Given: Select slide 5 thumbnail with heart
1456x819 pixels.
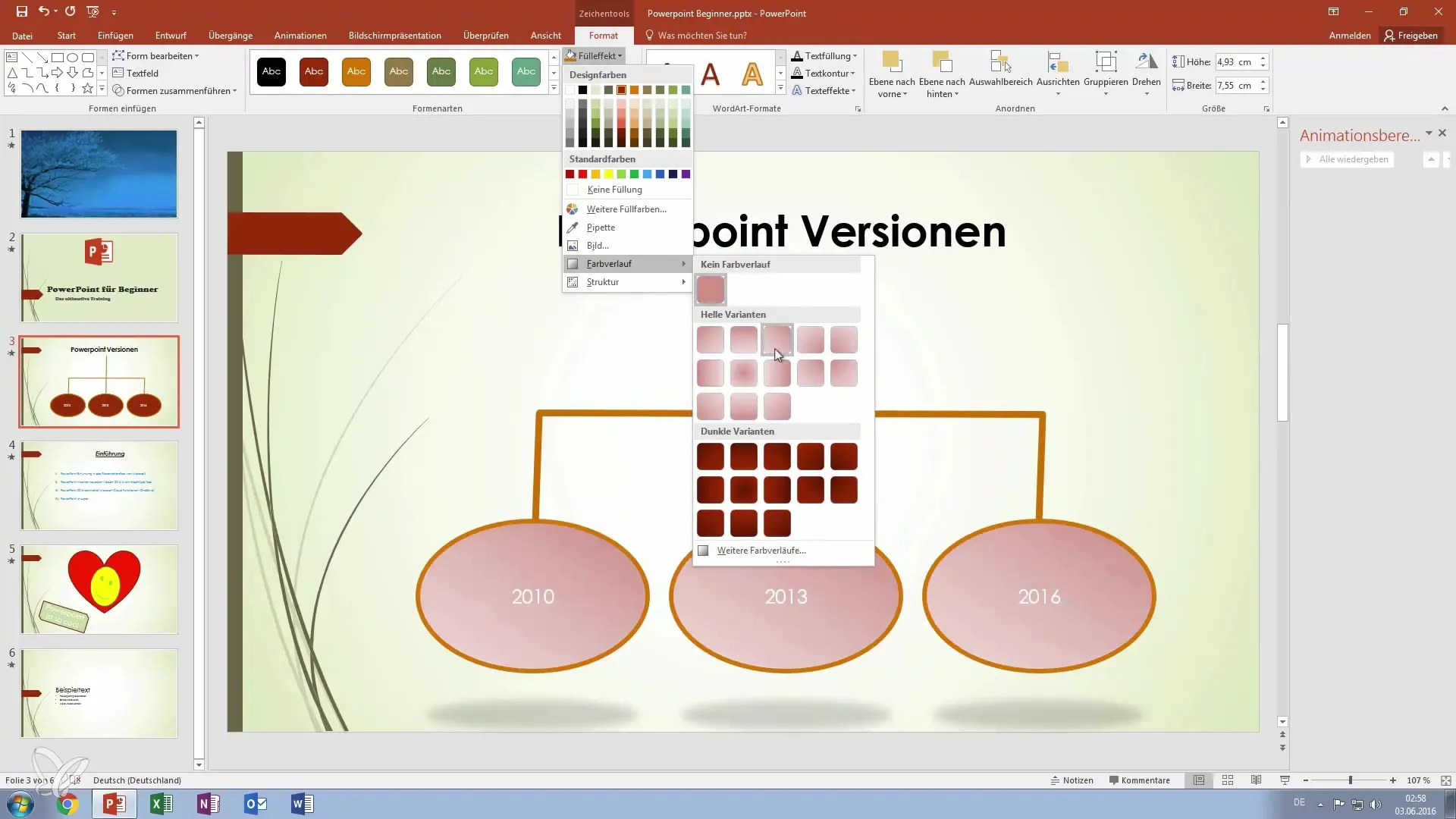Looking at the screenshot, I should coord(99,589).
